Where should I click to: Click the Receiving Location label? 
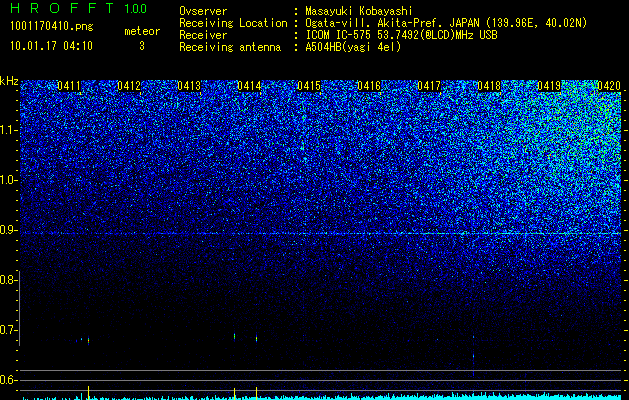tap(233, 23)
